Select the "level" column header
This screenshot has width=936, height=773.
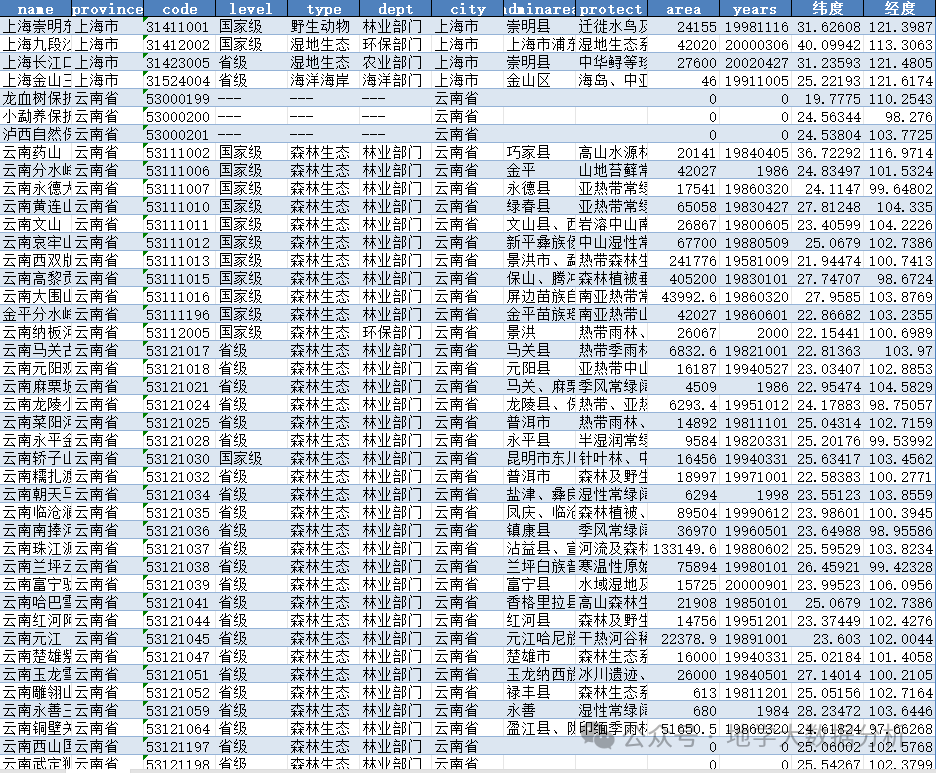pos(251,9)
